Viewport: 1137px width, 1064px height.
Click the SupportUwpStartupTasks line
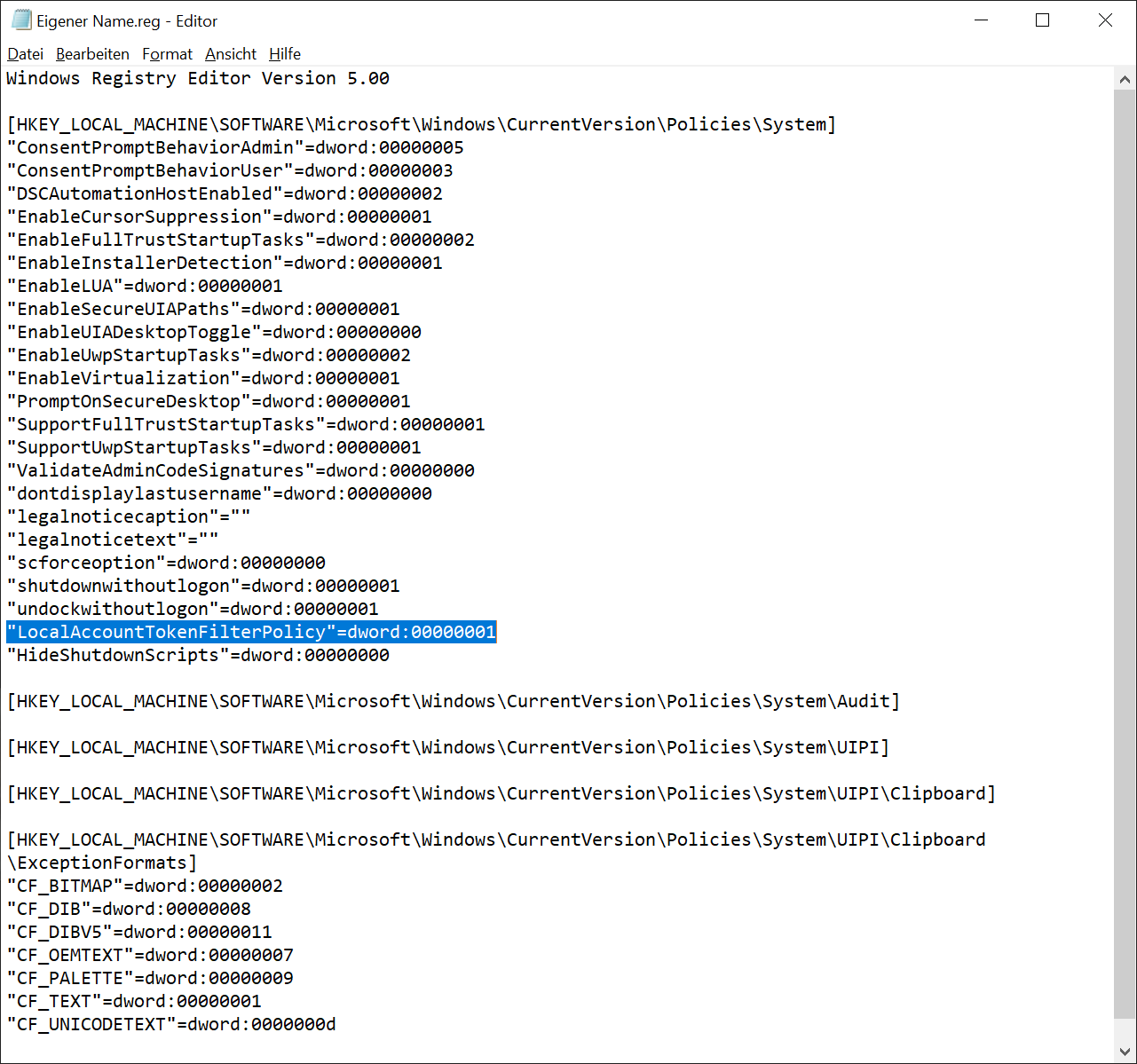click(x=214, y=447)
